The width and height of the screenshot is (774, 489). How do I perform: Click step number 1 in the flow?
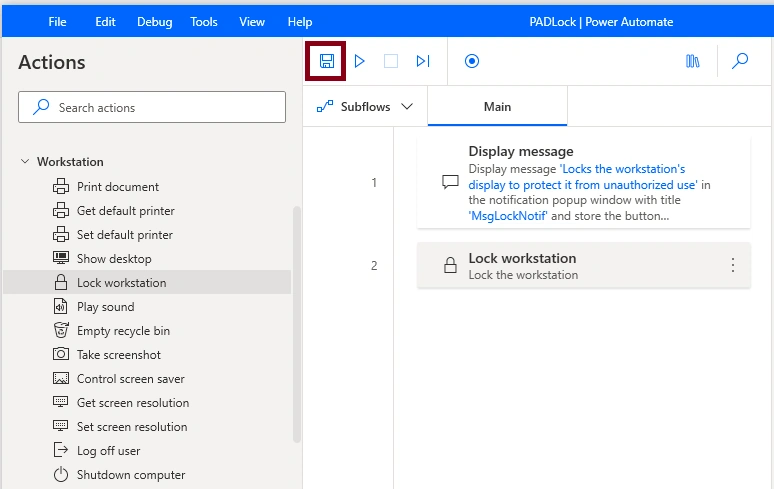point(374,183)
